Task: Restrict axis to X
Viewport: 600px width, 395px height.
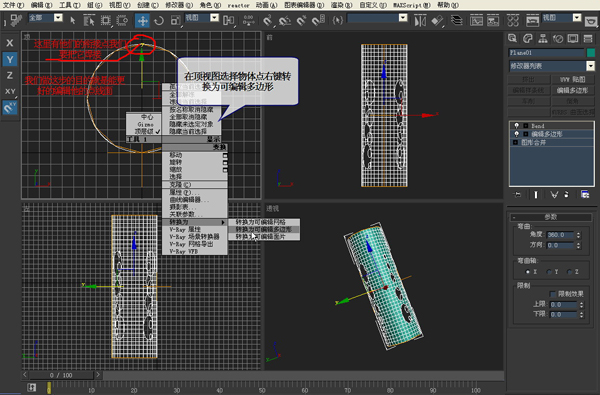Action: (x=10, y=43)
